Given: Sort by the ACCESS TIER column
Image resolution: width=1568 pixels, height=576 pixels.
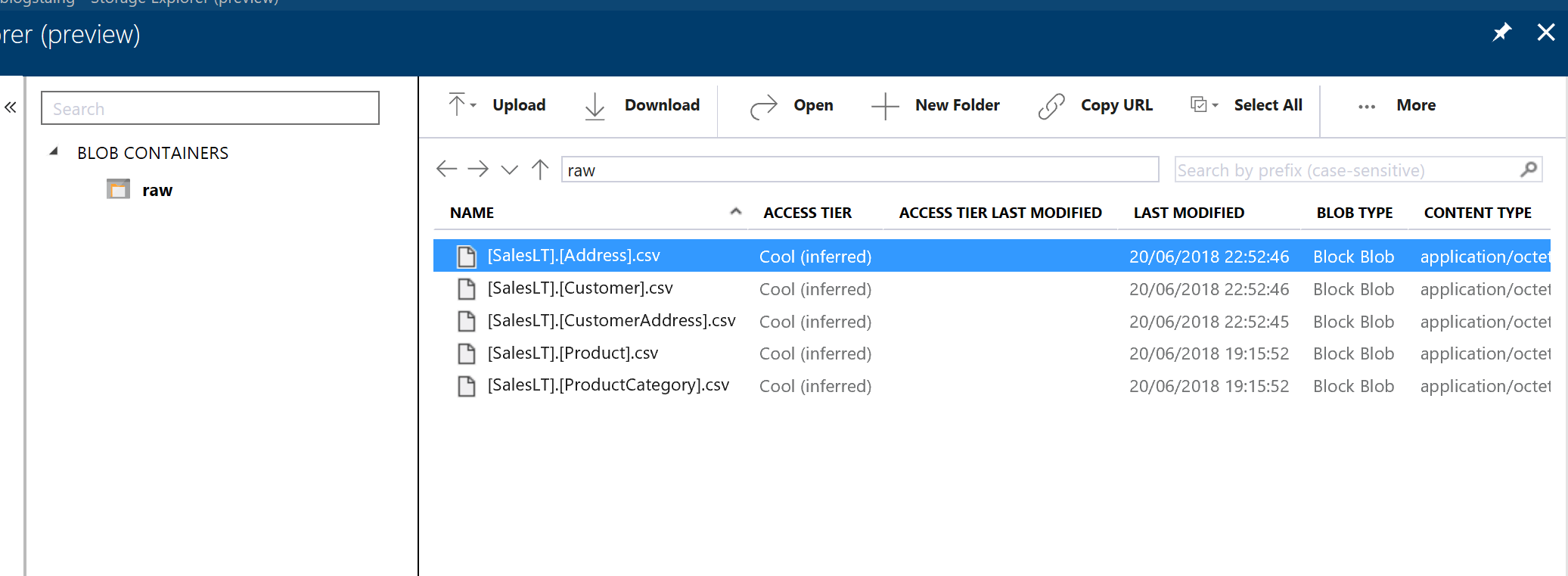Looking at the screenshot, I should (x=807, y=213).
